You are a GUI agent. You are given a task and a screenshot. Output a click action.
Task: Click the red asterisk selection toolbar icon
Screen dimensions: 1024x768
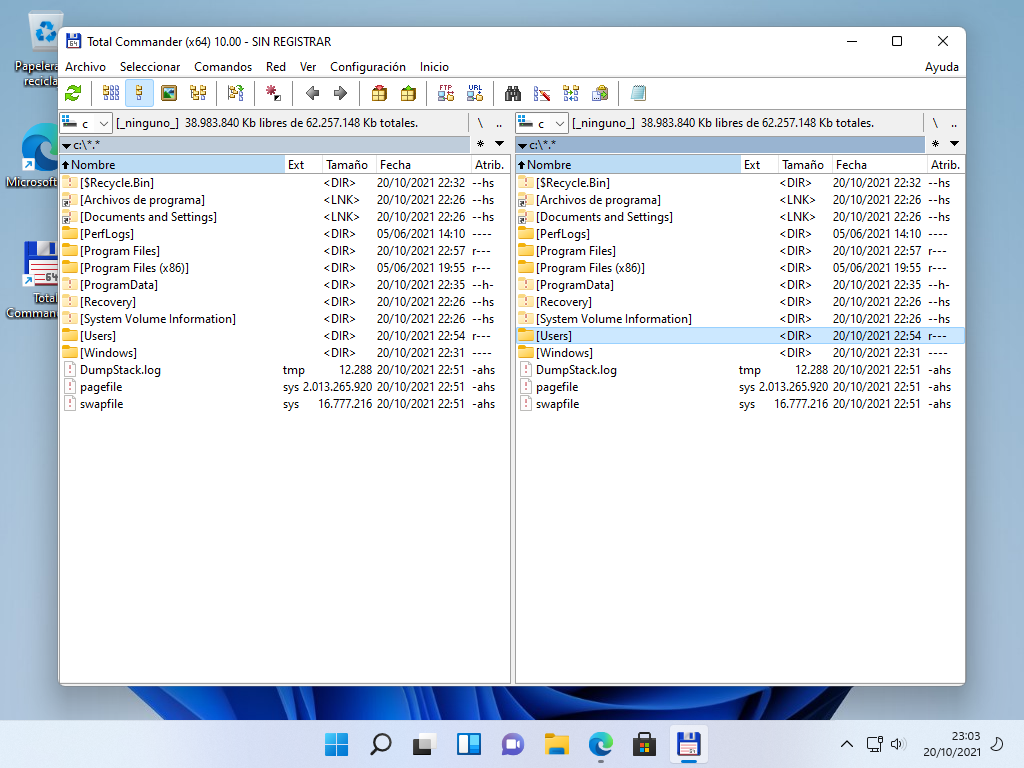274,93
